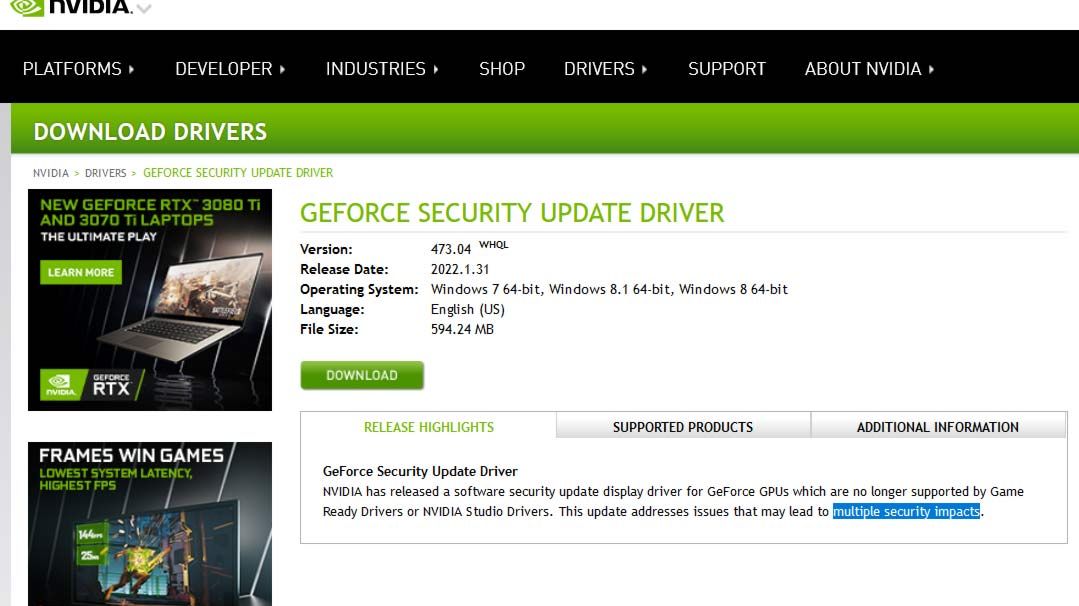Switch to the RELEASE HIGHLIGHTS tab
This screenshot has width=1079, height=606.
(x=428, y=427)
